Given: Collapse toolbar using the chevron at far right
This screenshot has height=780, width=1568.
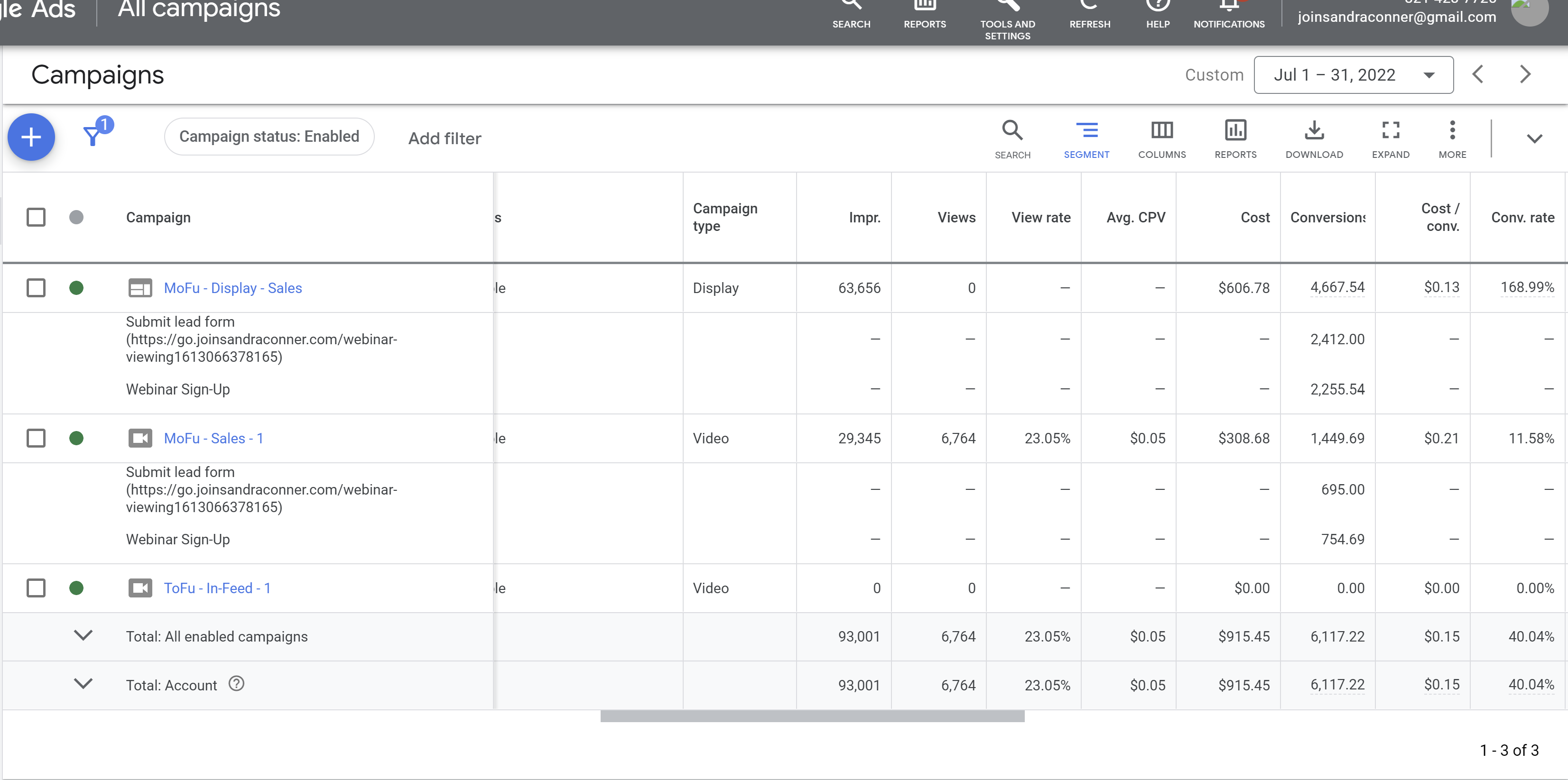Looking at the screenshot, I should [1534, 139].
